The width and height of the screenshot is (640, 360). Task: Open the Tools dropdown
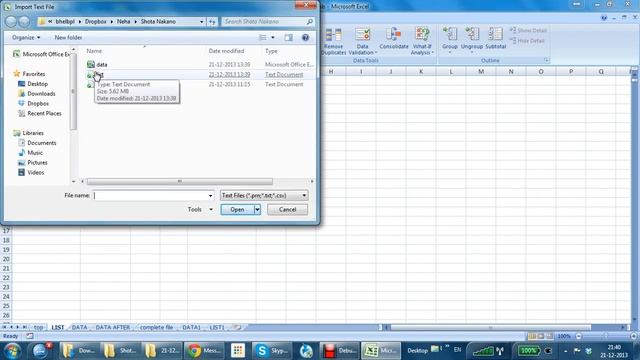coord(200,209)
